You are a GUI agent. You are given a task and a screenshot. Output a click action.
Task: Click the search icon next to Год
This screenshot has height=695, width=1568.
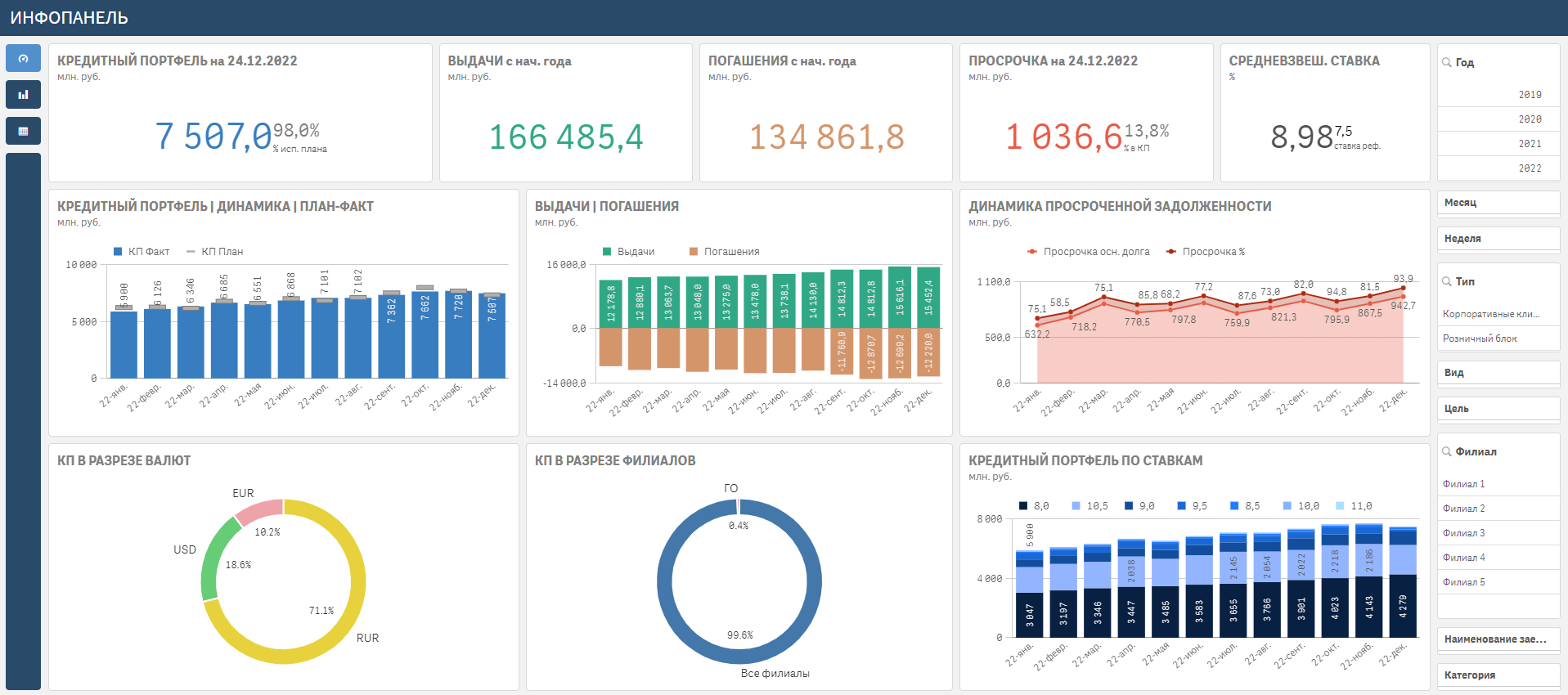click(x=1446, y=62)
